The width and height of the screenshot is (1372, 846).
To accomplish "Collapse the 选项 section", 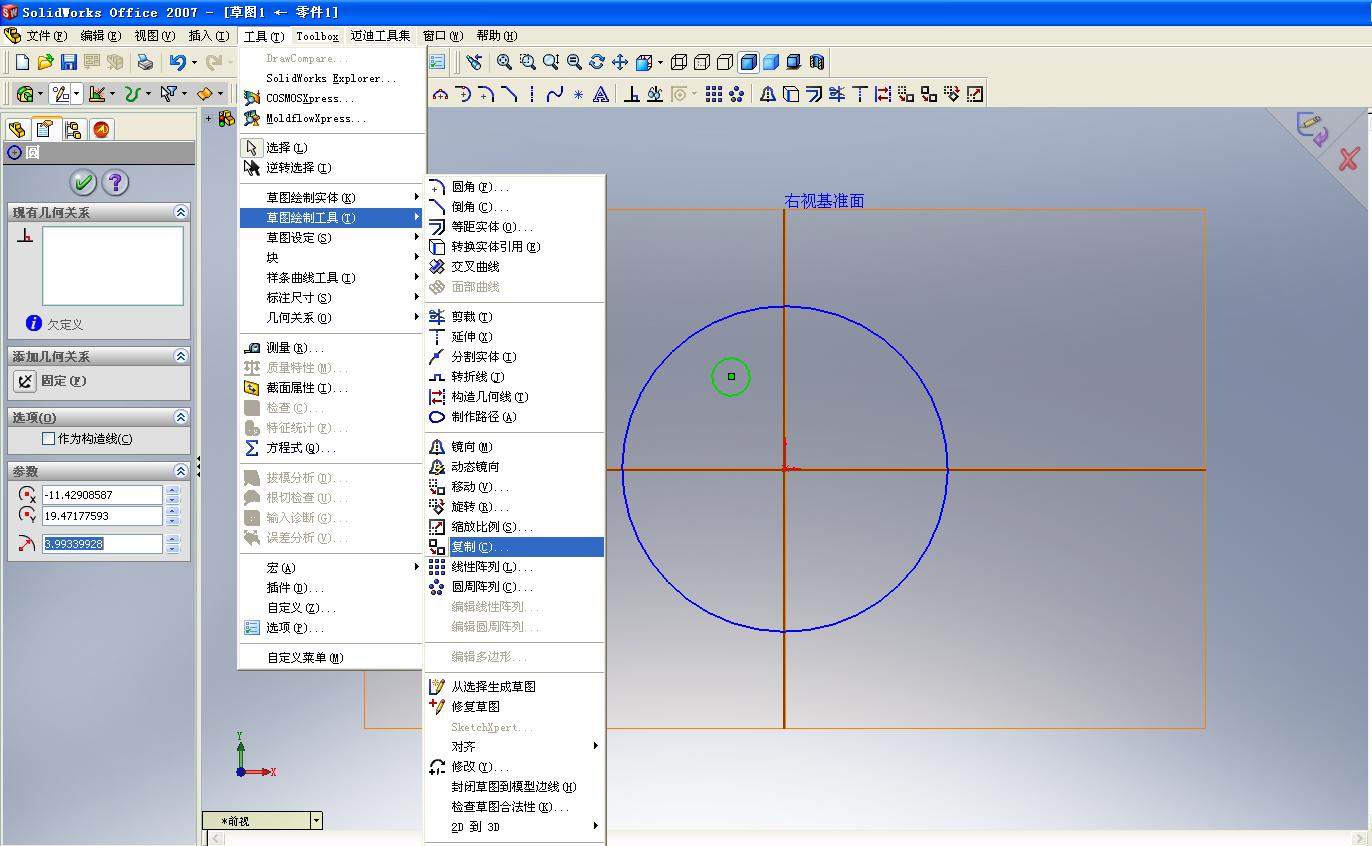I will 181,417.
